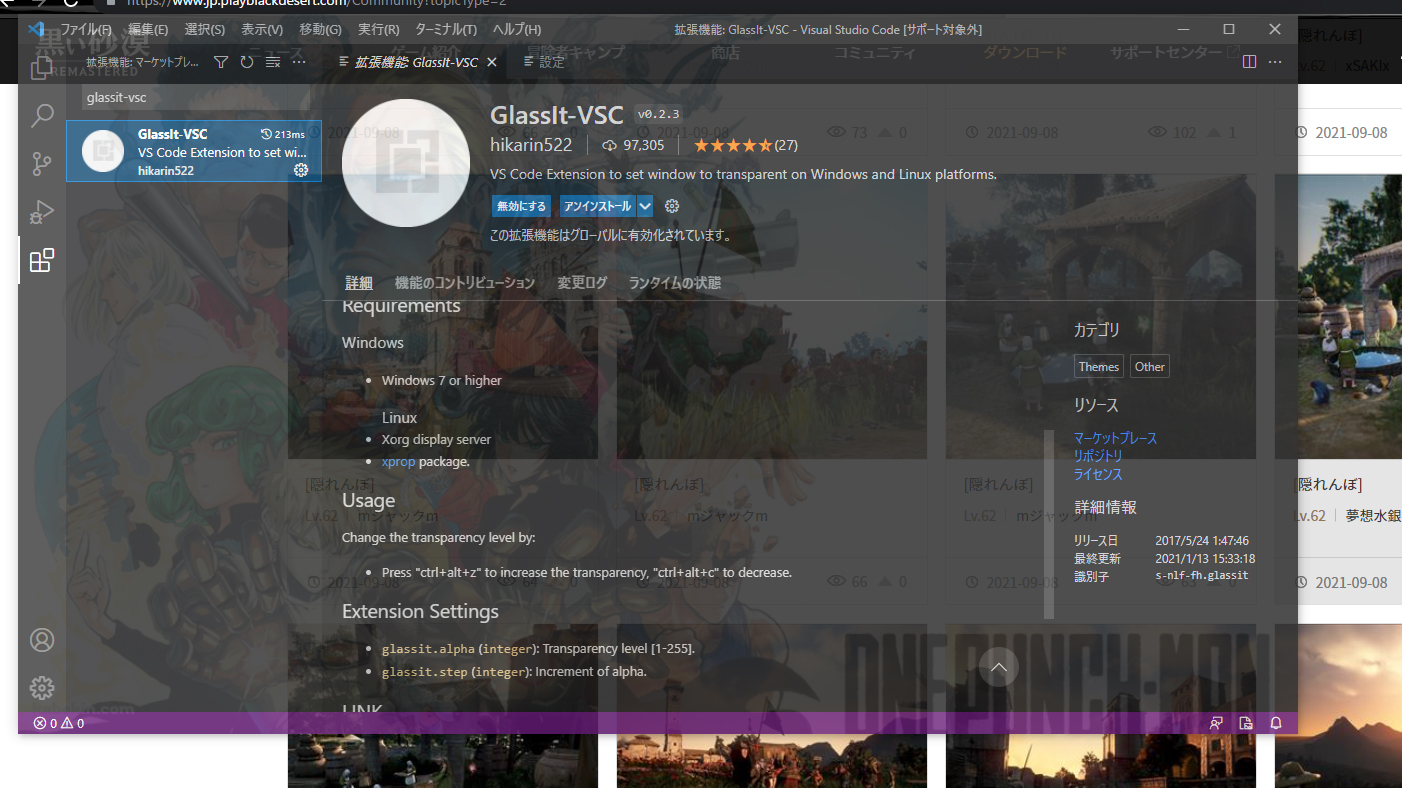Viewport: 1402px width, 788px height.
Task: Open the 実行(R) menu
Action: pos(378,29)
